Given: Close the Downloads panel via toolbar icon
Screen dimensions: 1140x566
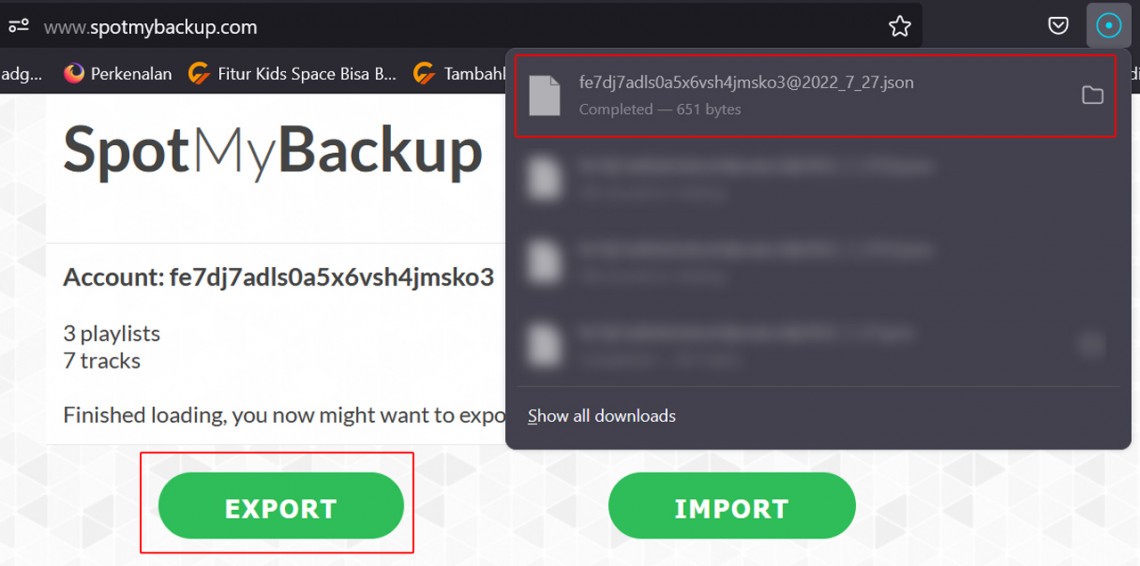Looking at the screenshot, I should 1108,26.
